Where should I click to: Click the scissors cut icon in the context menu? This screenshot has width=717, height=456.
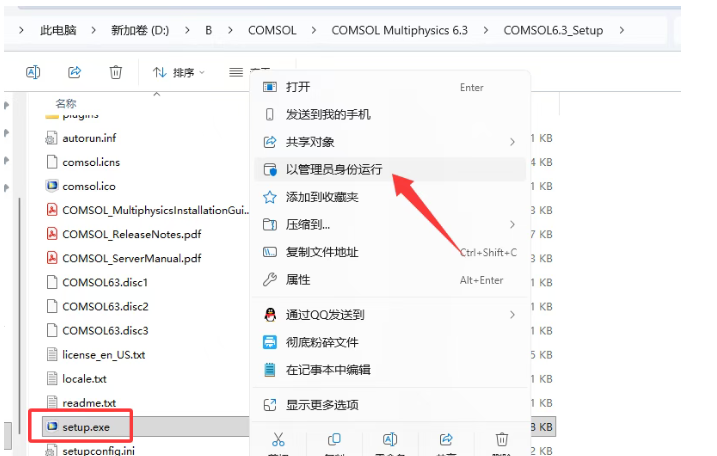[x=278, y=440]
